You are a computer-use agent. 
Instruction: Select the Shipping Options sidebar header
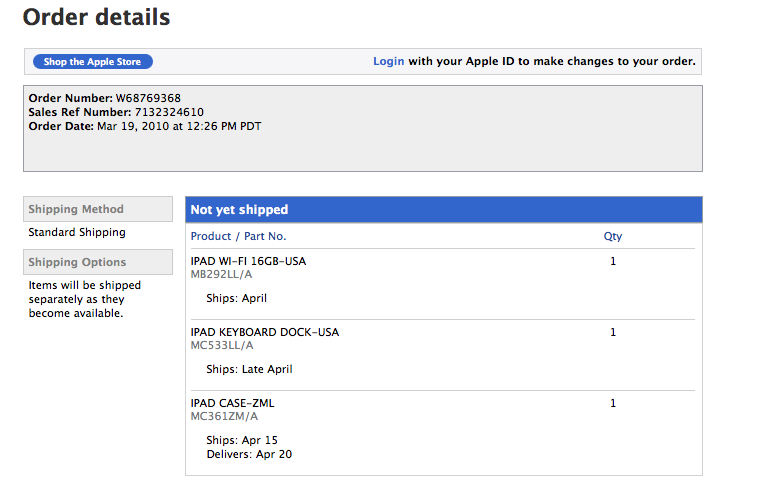[97, 262]
